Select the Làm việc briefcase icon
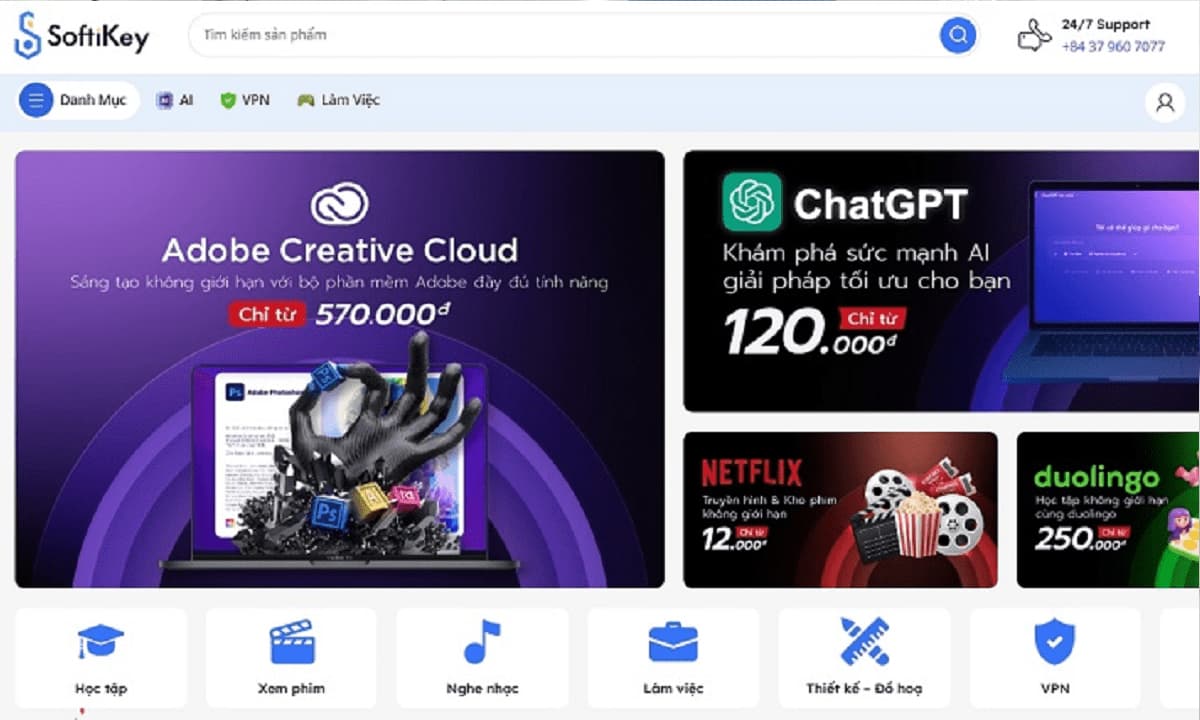 click(x=673, y=642)
